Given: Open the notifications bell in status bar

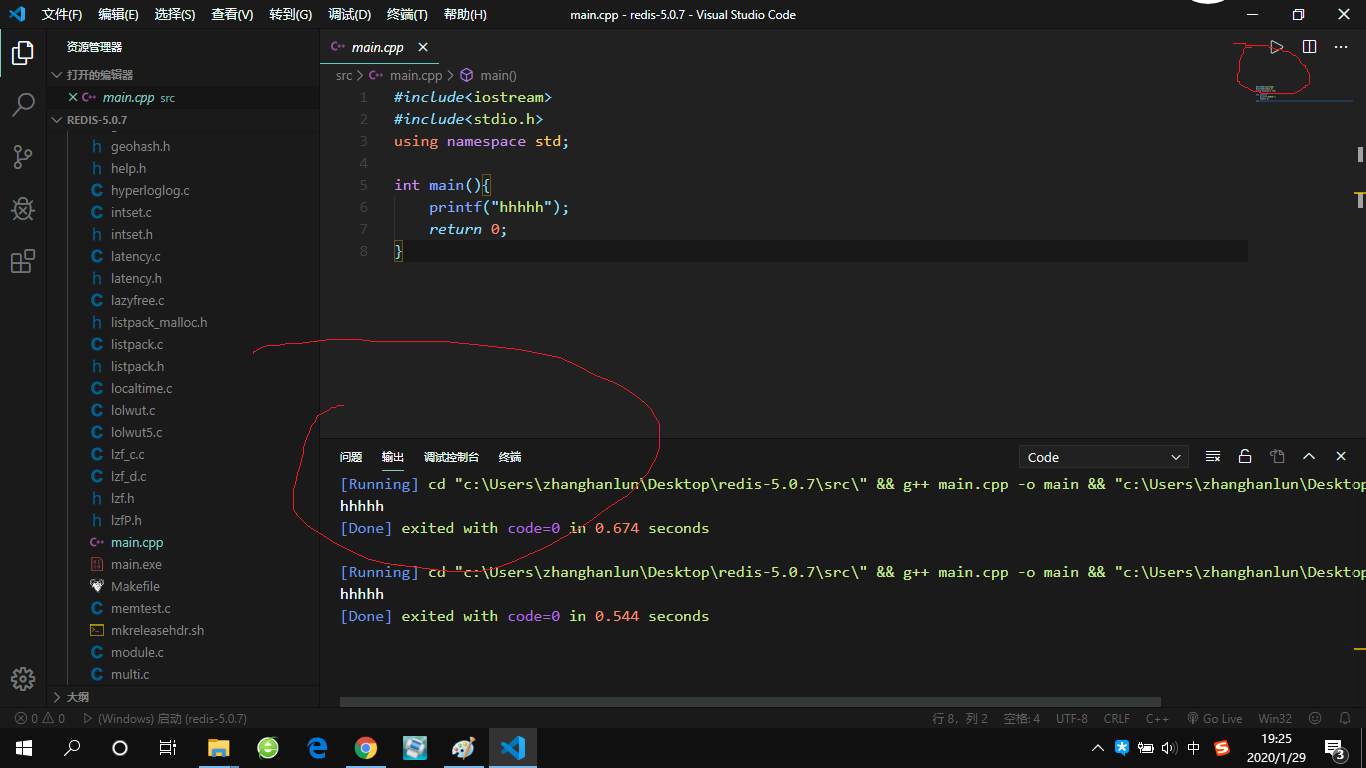Looking at the screenshot, I should (1344, 718).
